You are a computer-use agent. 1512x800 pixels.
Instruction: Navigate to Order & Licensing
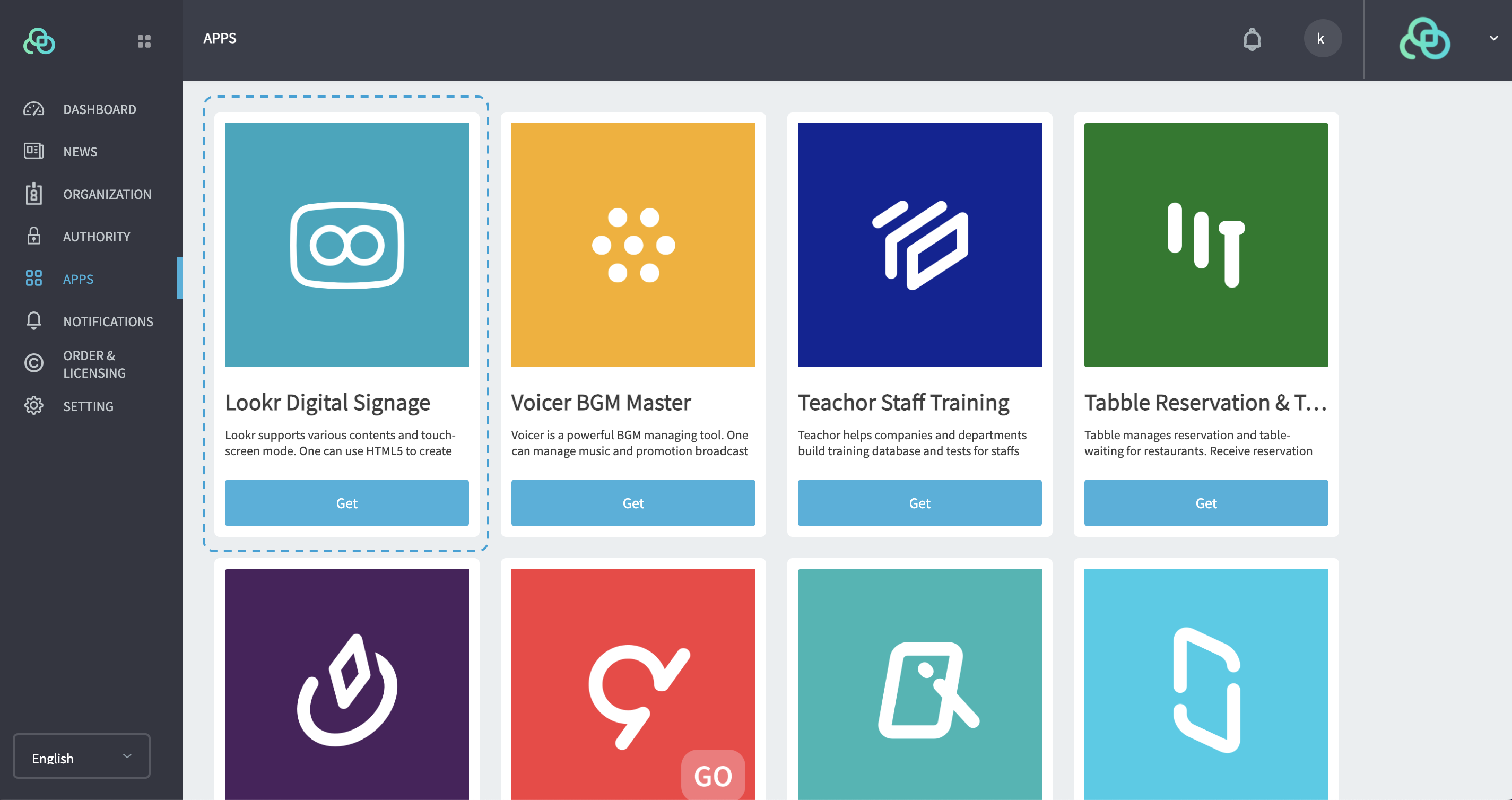94,364
